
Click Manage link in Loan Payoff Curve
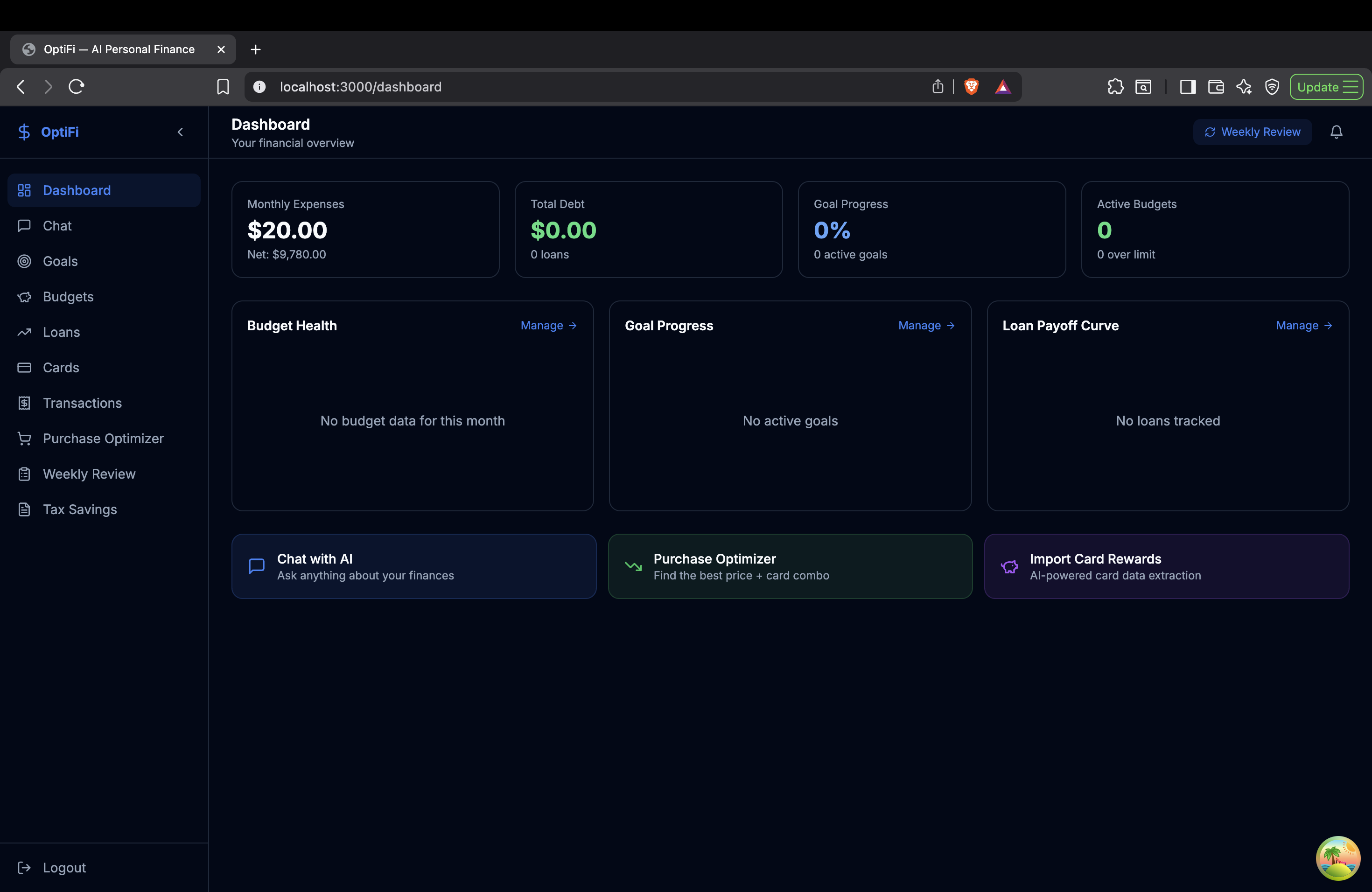point(1303,326)
